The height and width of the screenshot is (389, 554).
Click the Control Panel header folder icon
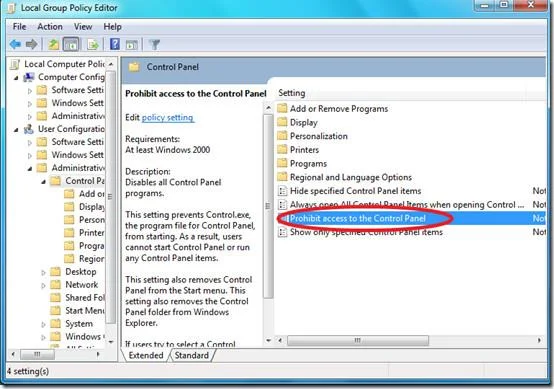pyautogui.click(x=134, y=66)
